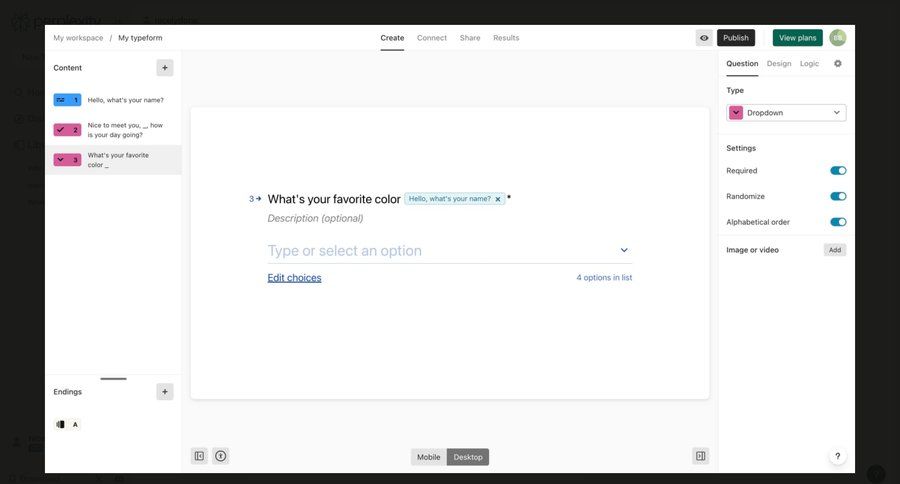Open question settings gear icon
Image resolution: width=900 pixels, height=484 pixels.
(837, 64)
